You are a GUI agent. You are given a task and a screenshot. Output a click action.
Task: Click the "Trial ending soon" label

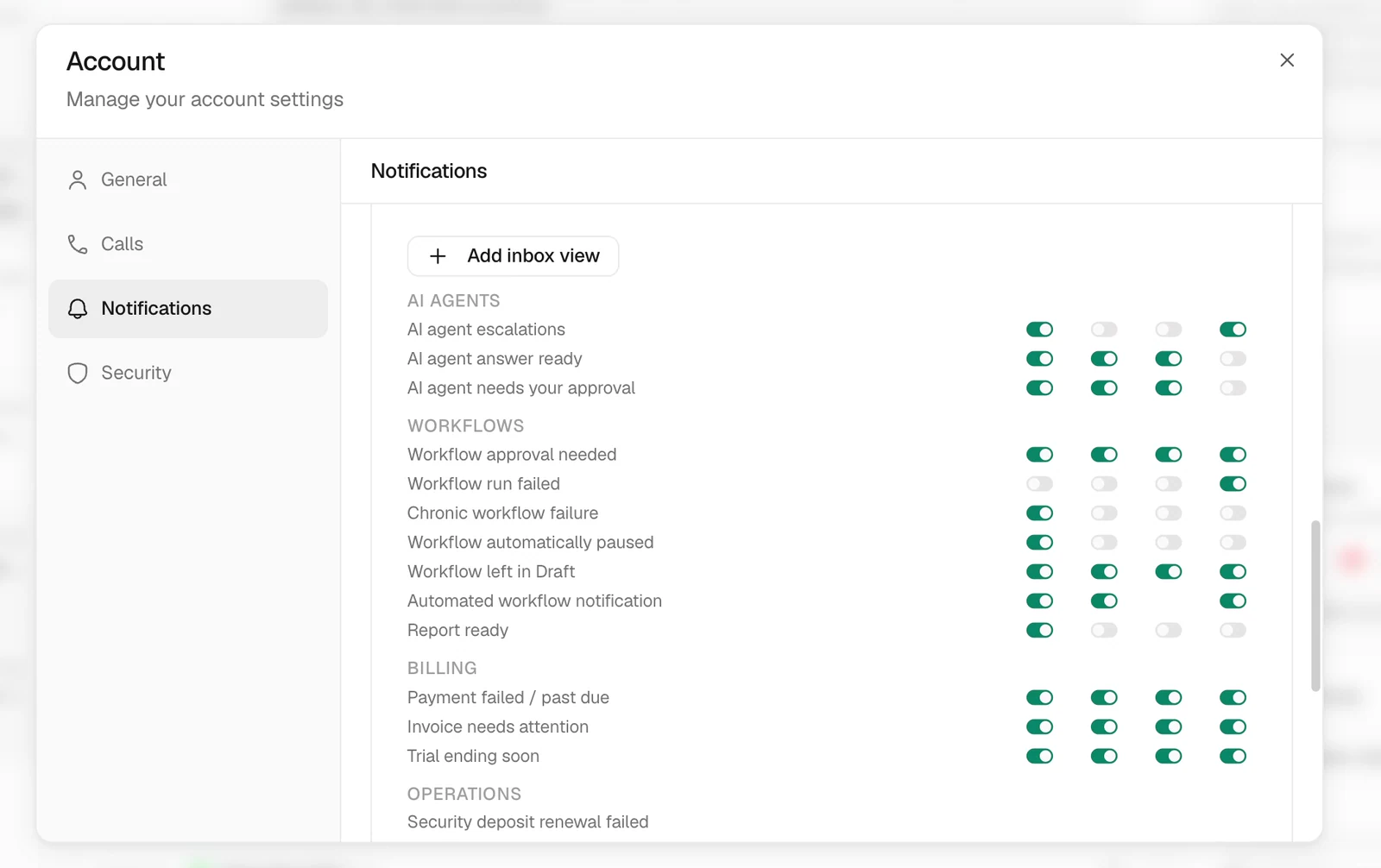[x=473, y=757]
